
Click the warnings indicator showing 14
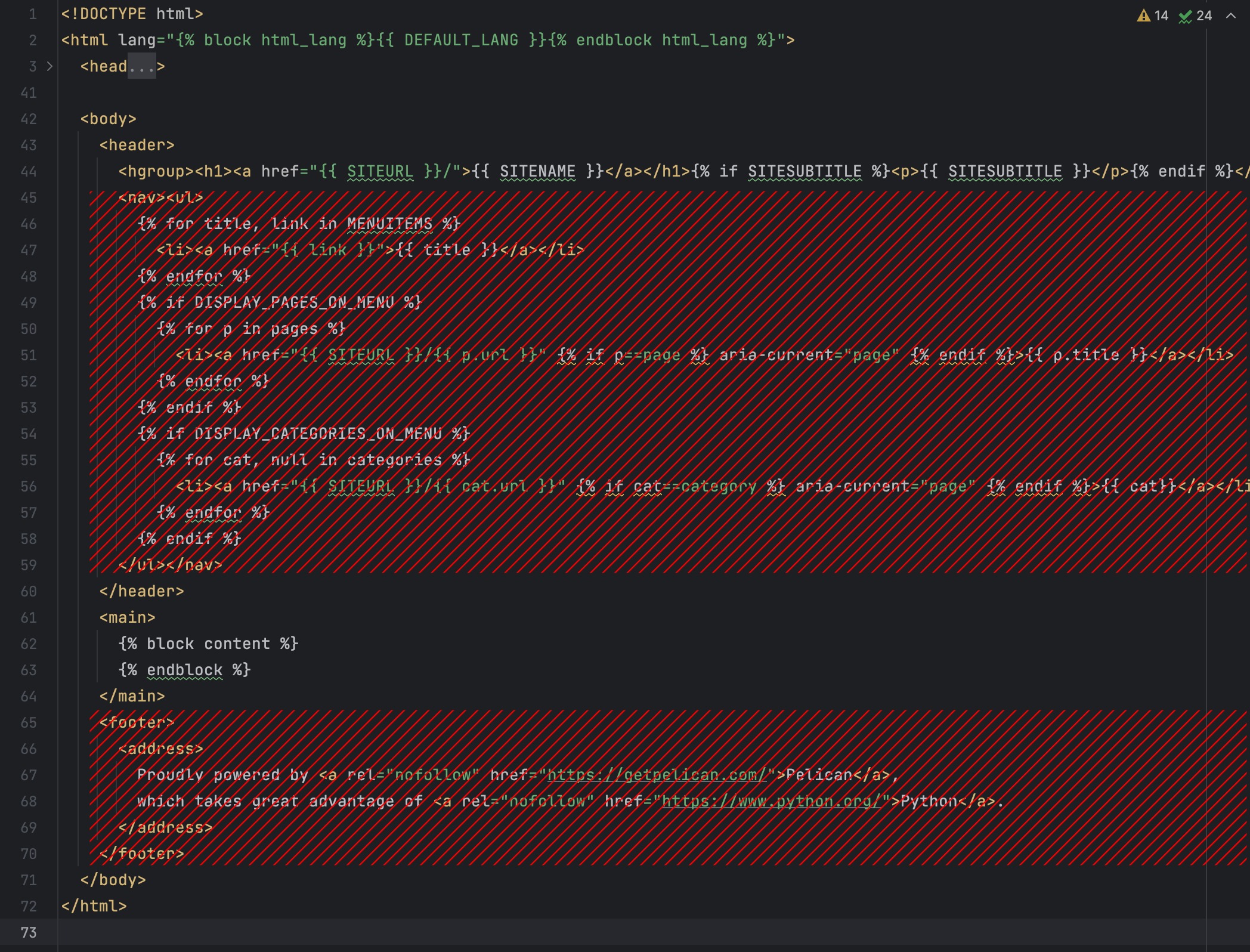point(1152,16)
